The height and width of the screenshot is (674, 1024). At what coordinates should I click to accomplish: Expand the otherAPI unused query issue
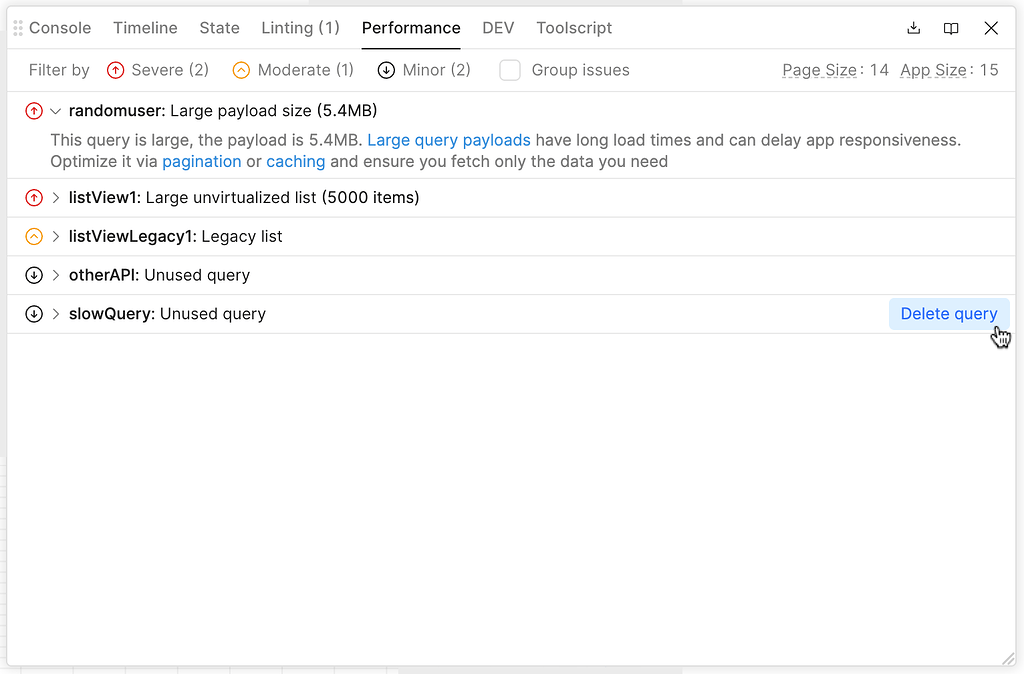(55, 275)
